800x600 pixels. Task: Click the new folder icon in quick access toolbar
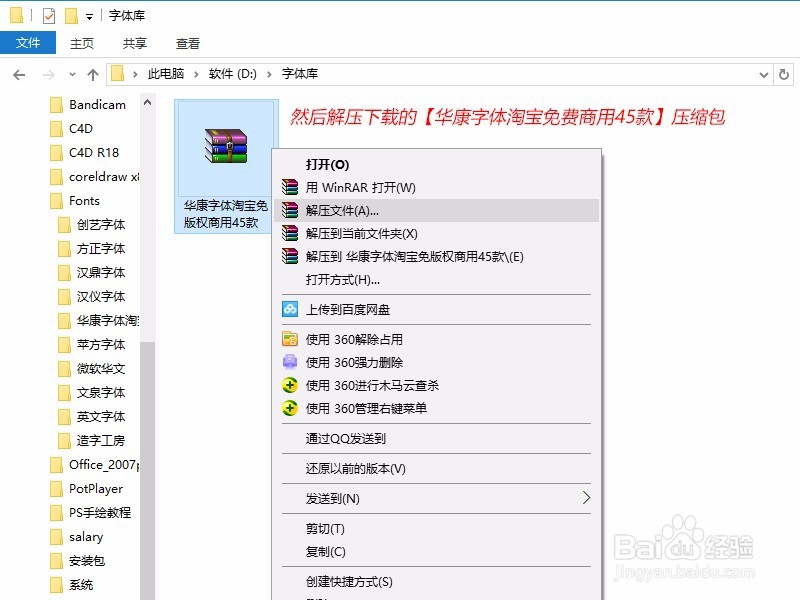(x=71, y=16)
